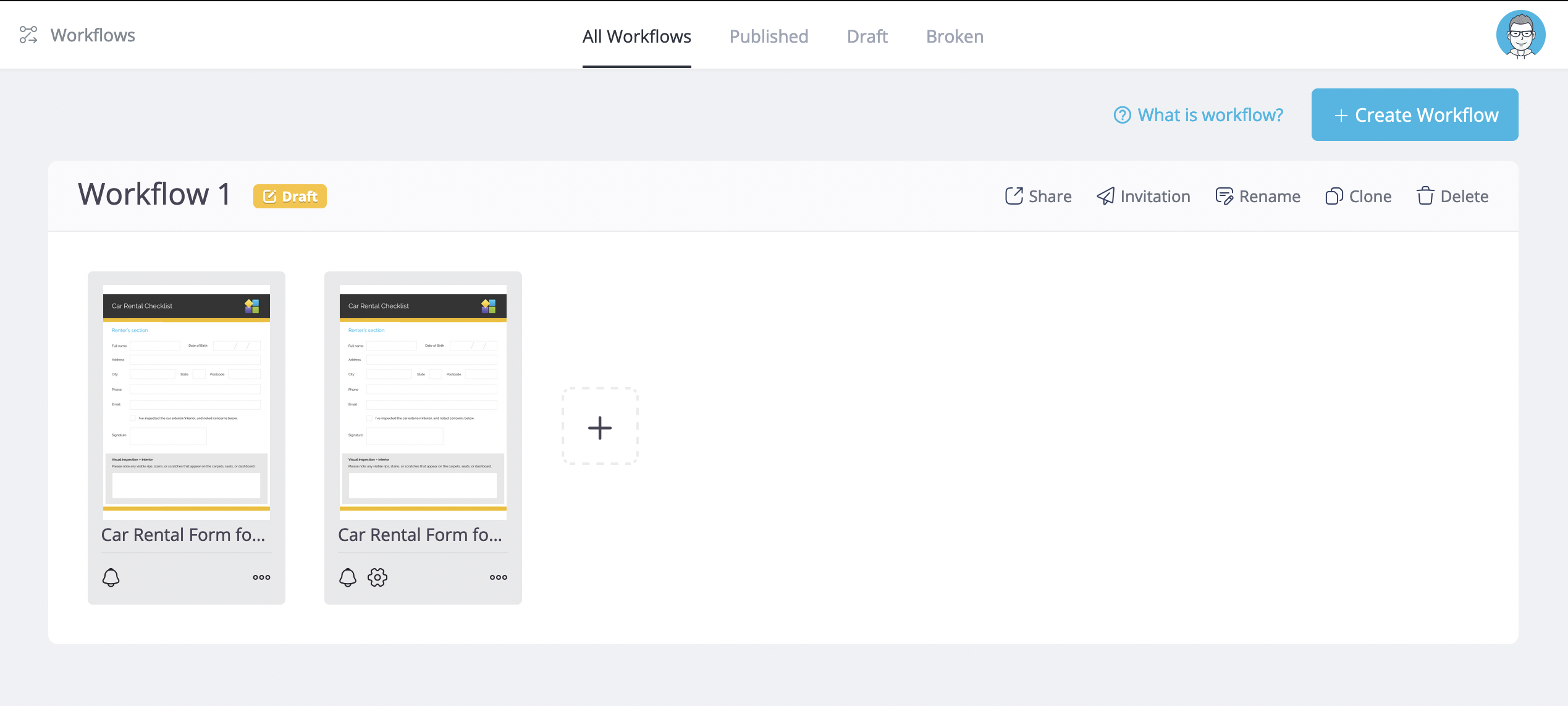Open the What is workflow? link
Image resolution: width=1568 pixels, height=706 pixels.
(x=1199, y=115)
